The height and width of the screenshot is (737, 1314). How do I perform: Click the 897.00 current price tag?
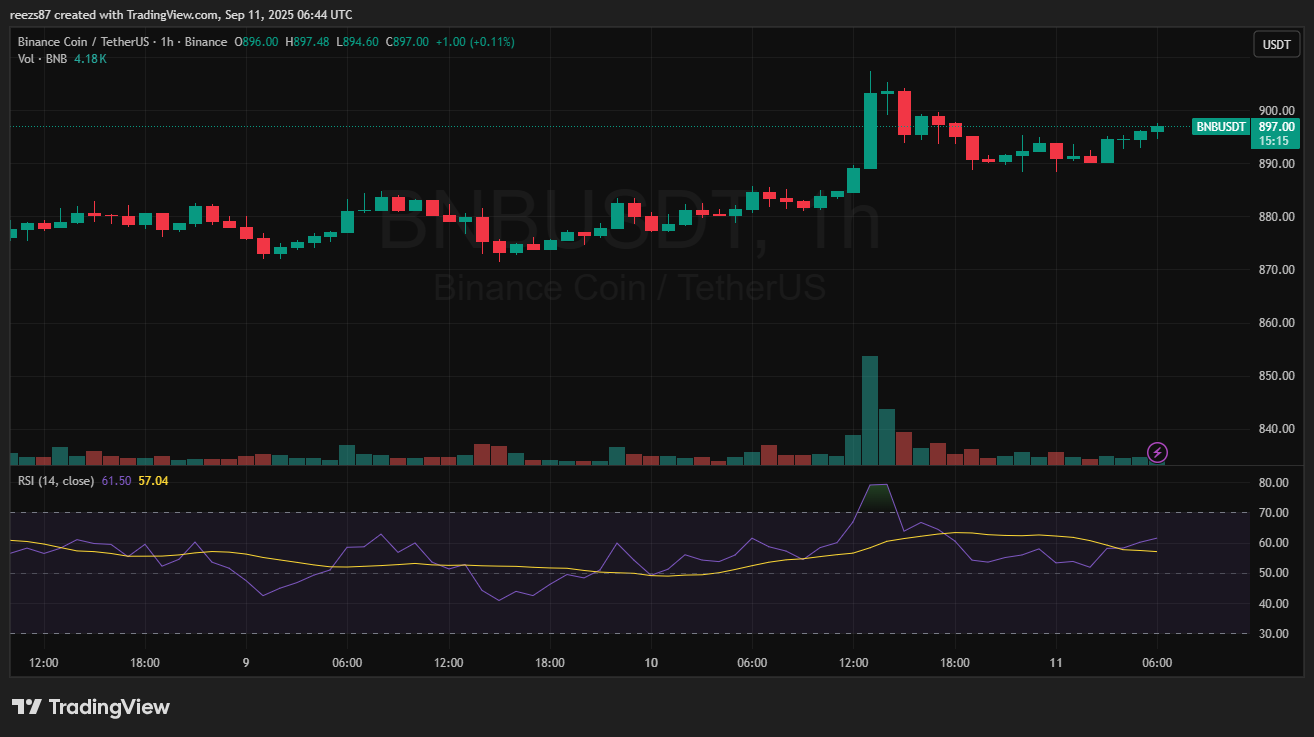1277,127
